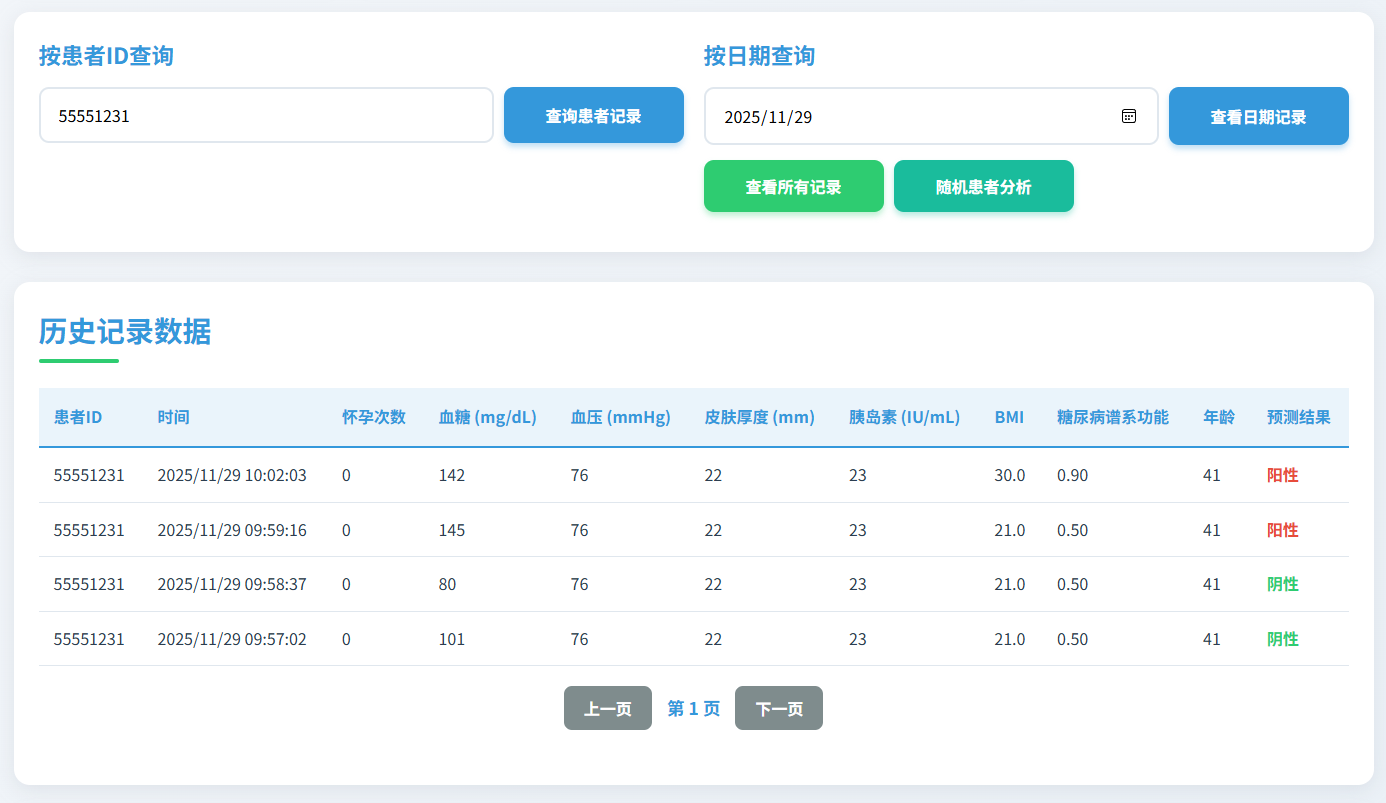Viewport: 1386px width, 803px height.
Task: Click the 第 1 页 page indicator
Action: coord(694,708)
